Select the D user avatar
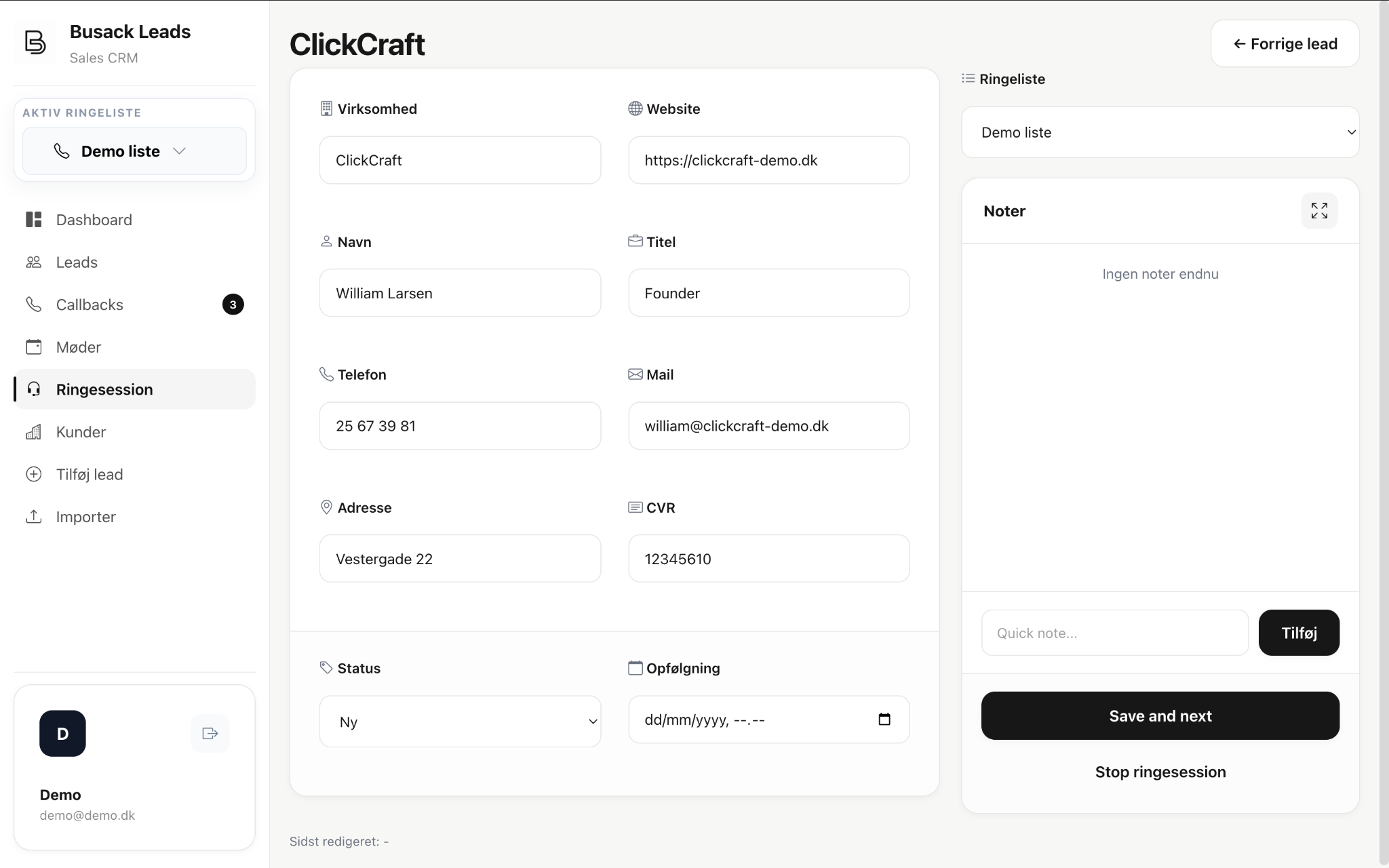This screenshot has width=1389, height=868. point(62,733)
